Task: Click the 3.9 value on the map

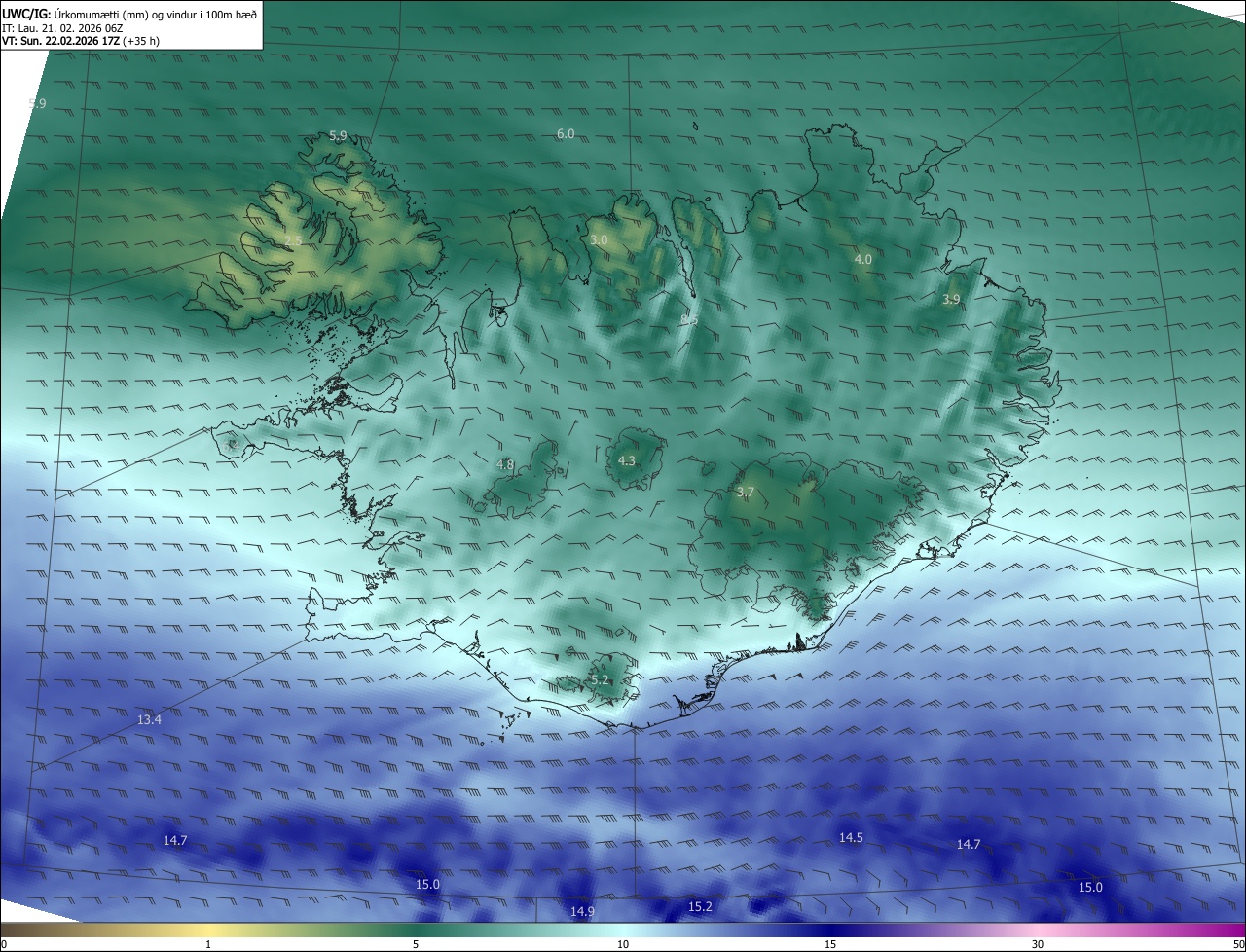Action: point(951,300)
